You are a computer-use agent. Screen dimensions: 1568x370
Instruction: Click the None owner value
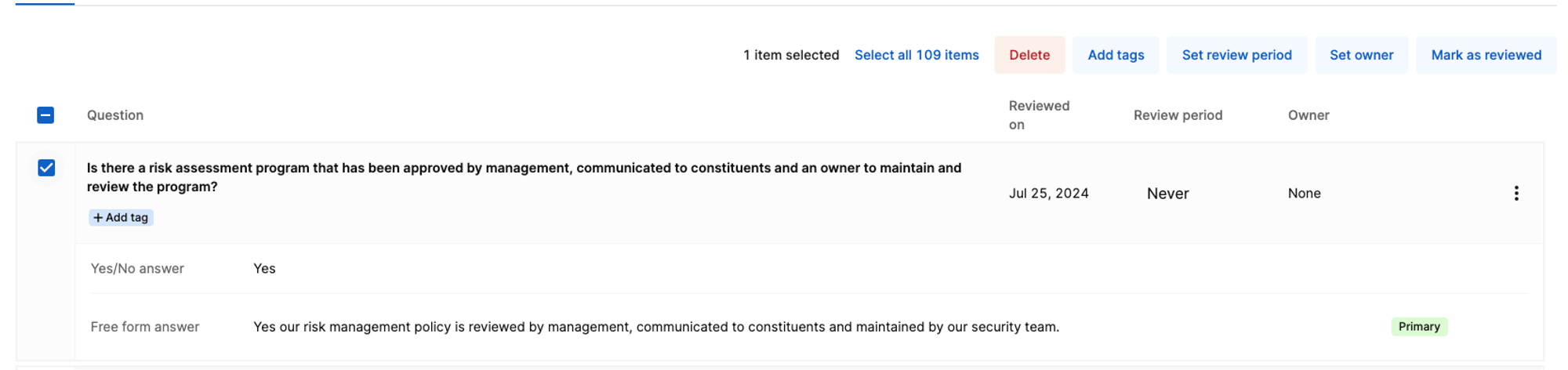1304,194
